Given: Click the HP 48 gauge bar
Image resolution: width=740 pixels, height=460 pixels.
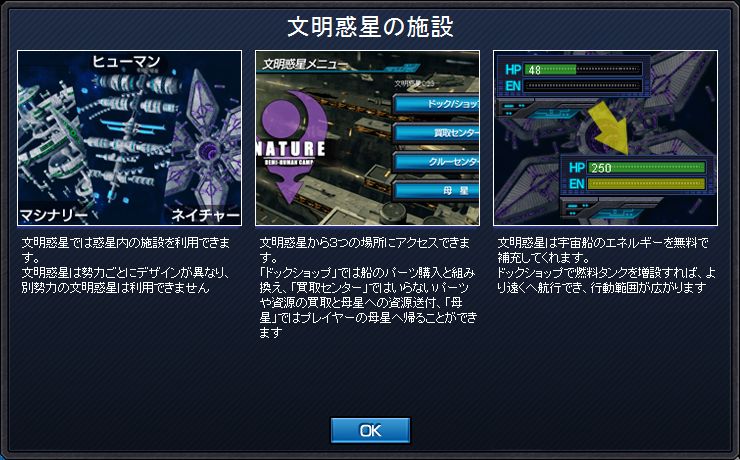Looking at the screenshot, I should click(583, 70).
